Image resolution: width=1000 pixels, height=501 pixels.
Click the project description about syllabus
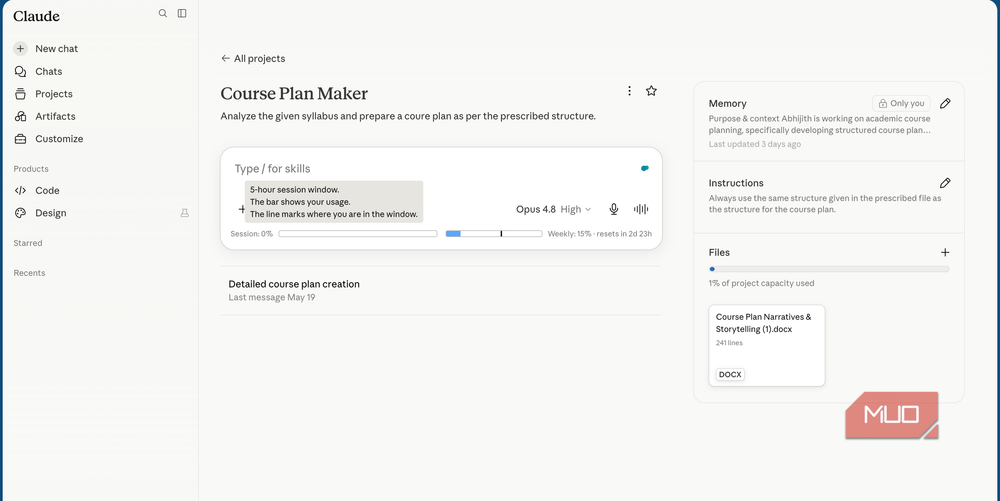point(408,117)
